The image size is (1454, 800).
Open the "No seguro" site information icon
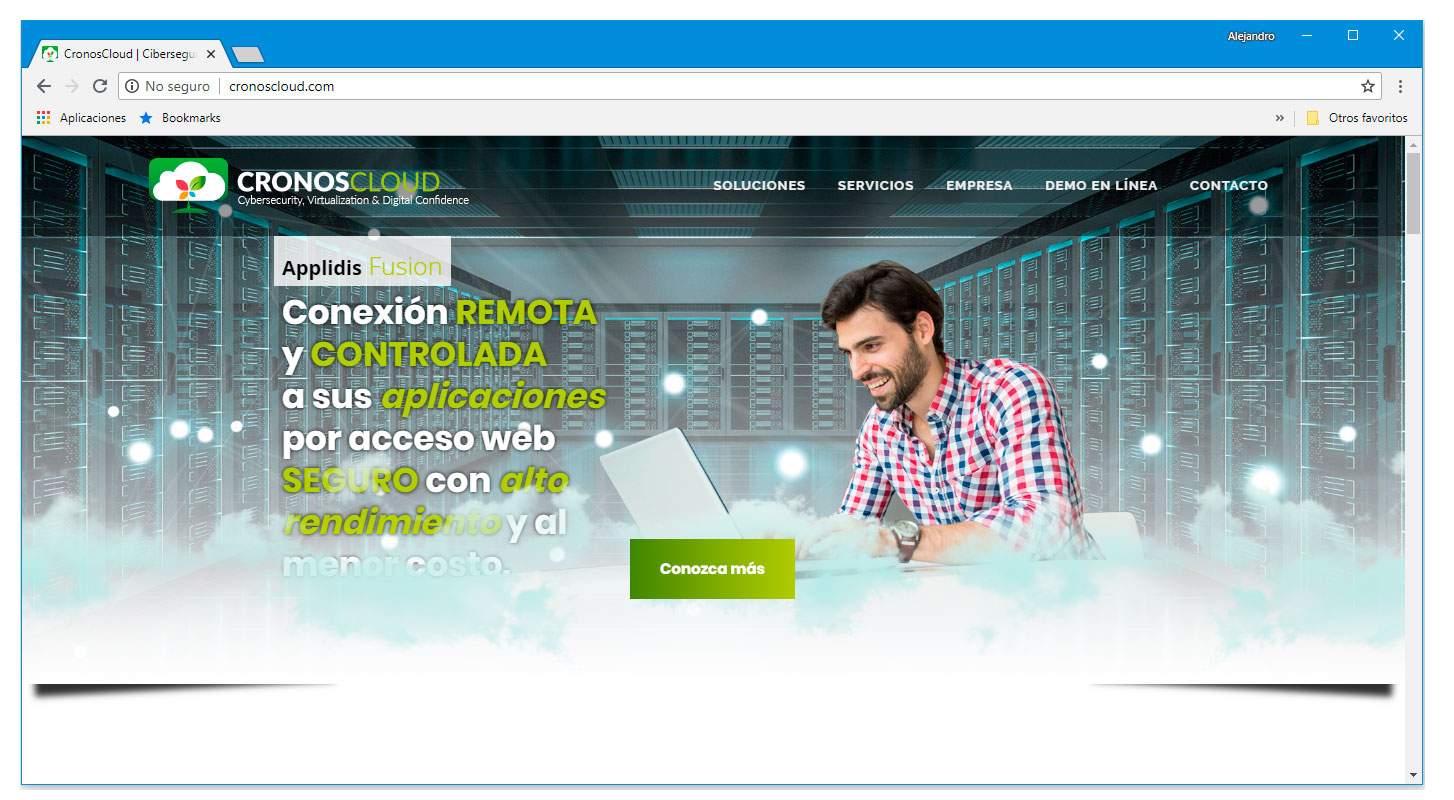coord(133,86)
